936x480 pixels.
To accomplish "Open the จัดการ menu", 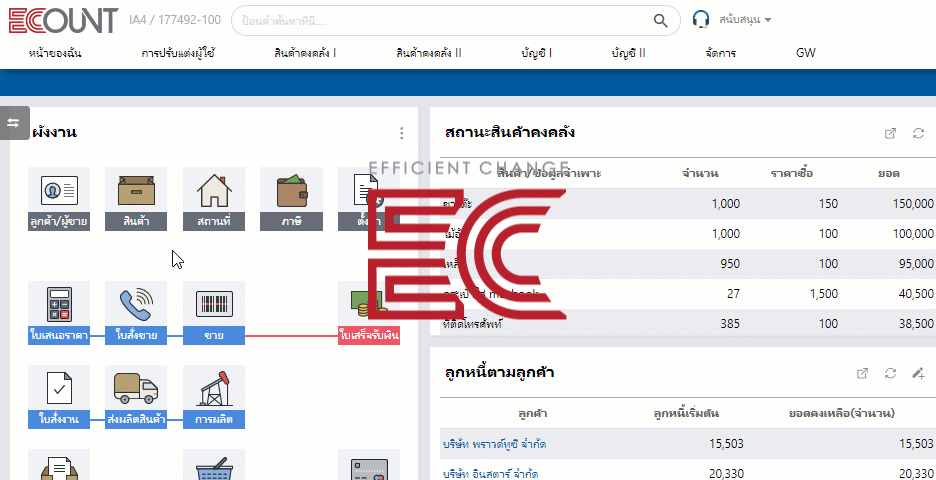I will 721,53.
